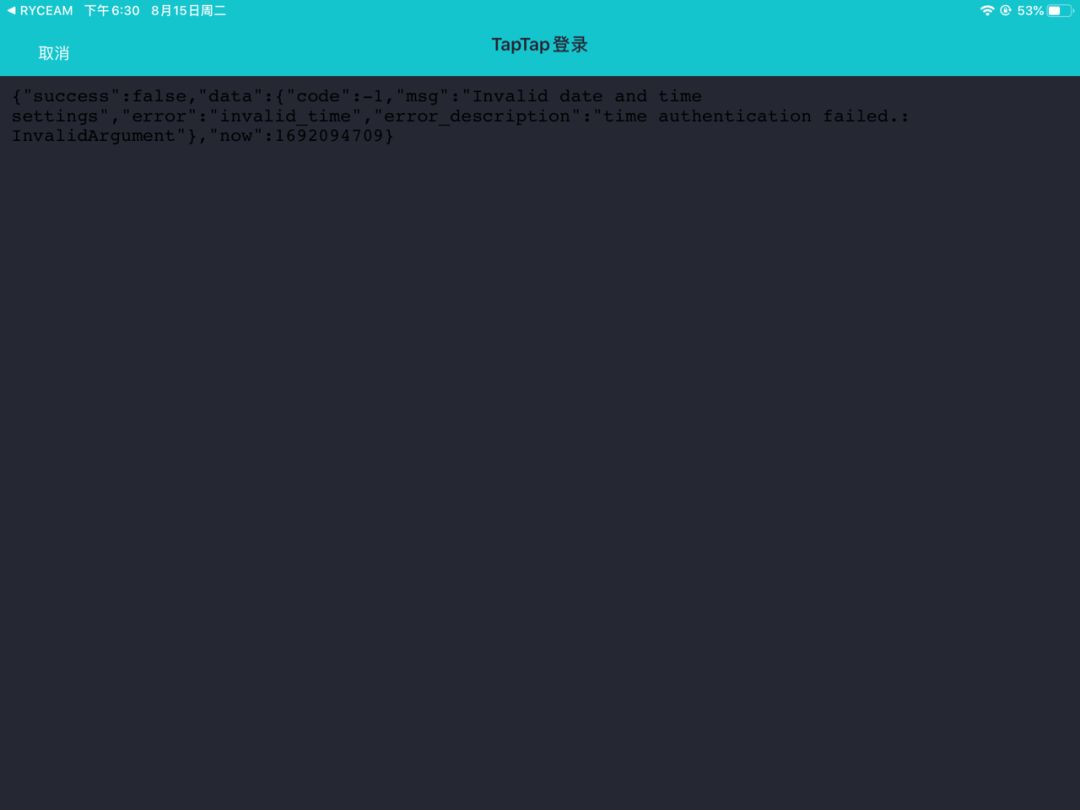Viewport: 1080px width, 810px height.
Task: Tap the battery indicator icon
Action: tap(1060, 10)
